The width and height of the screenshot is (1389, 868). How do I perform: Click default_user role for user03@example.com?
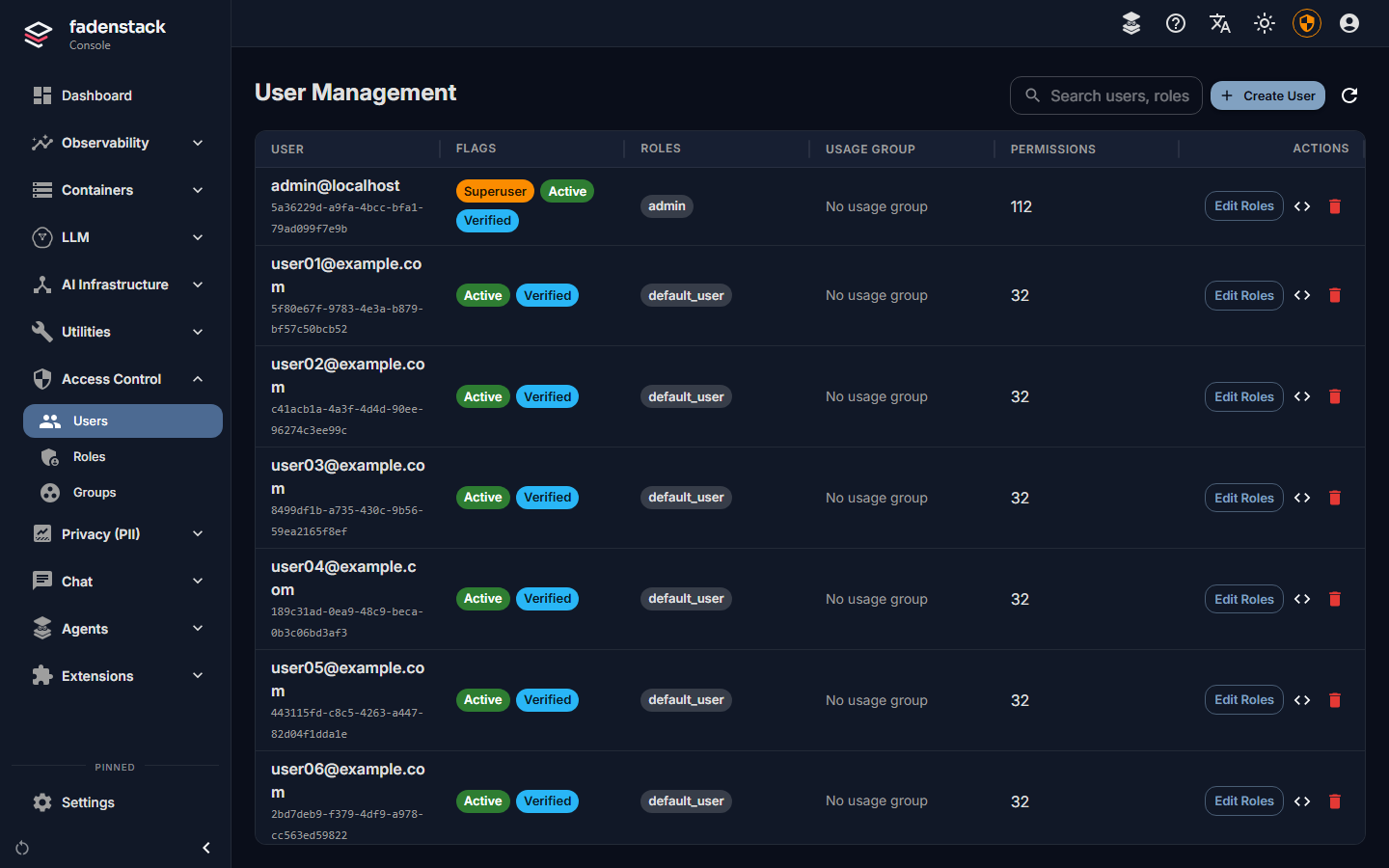click(x=686, y=498)
